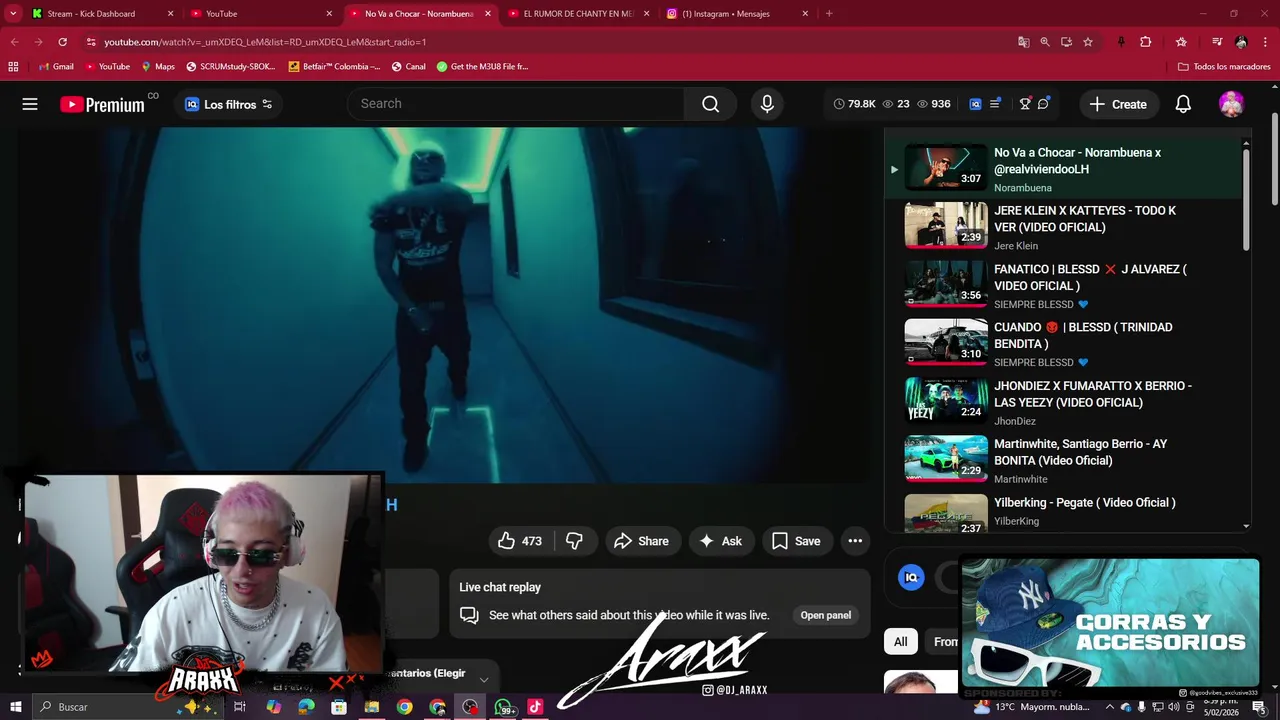
Task: Open the Canal bookmark
Action: [409, 67]
